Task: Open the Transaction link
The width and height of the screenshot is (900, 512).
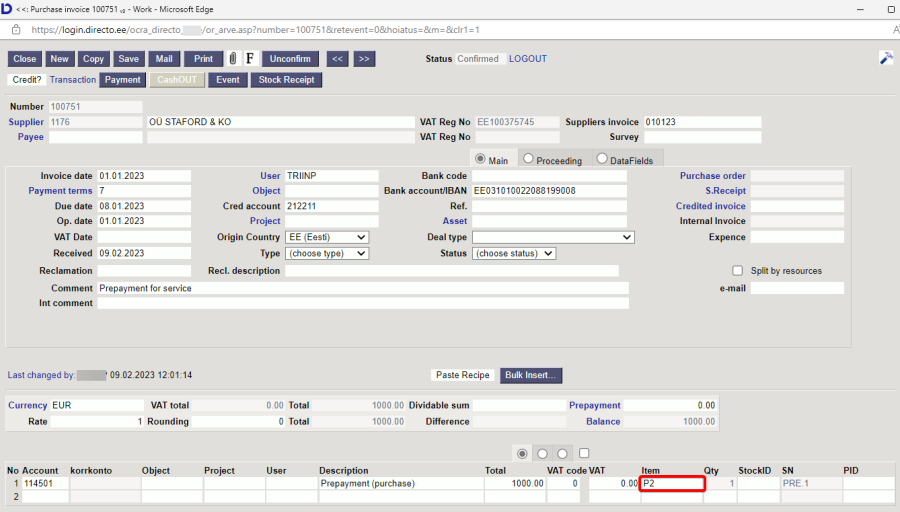Action: tap(73, 80)
